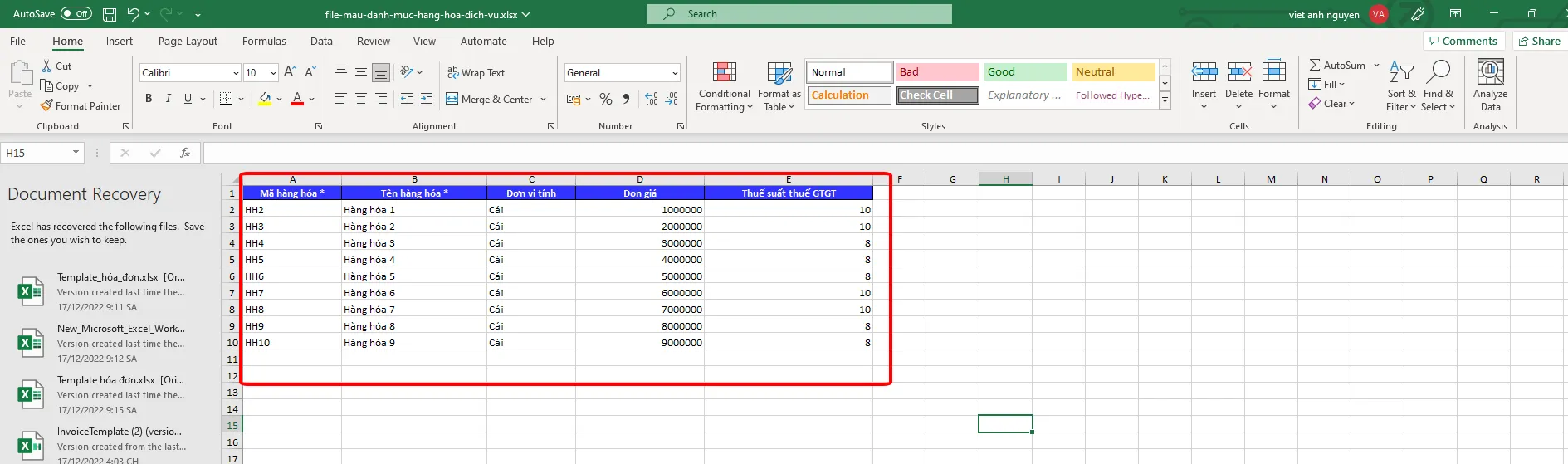Decrease font size with smaller A icon
This screenshot has height=464, width=1568.
point(310,72)
